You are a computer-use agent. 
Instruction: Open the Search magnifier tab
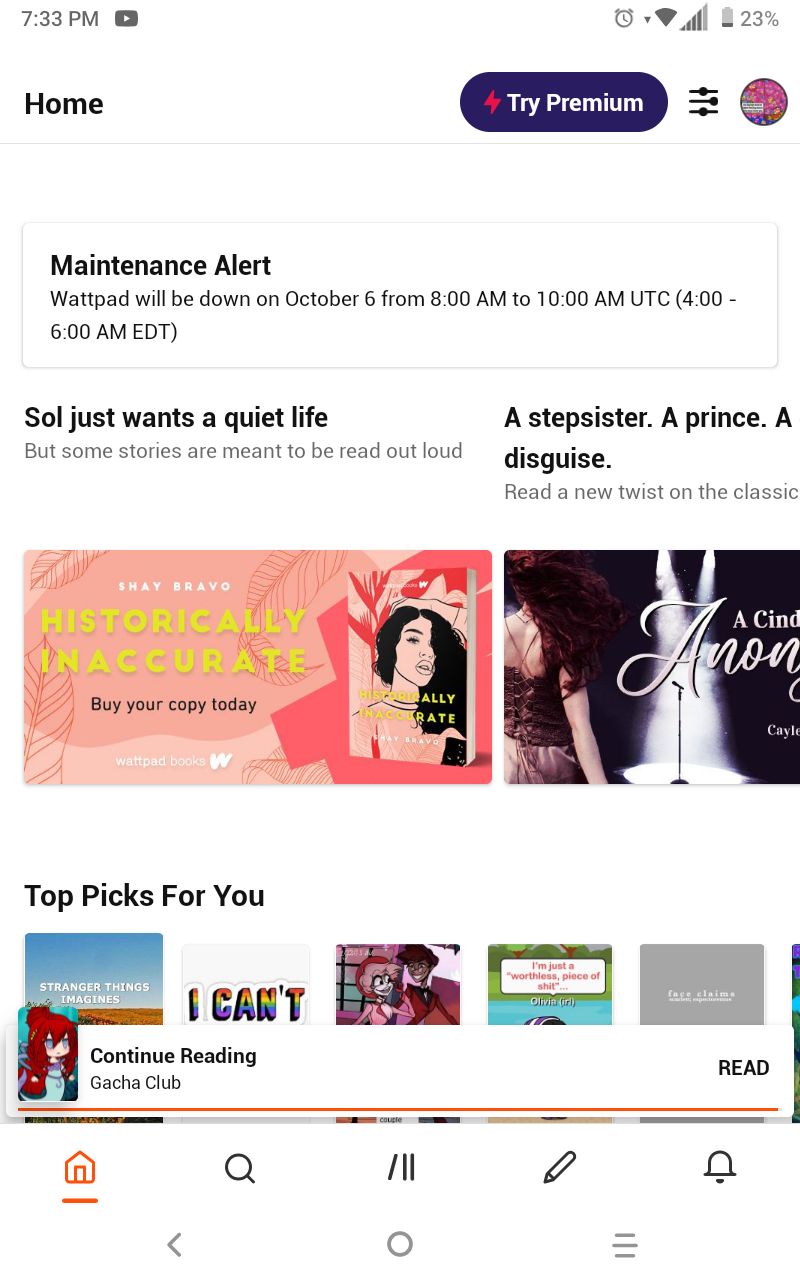click(240, 1167)
